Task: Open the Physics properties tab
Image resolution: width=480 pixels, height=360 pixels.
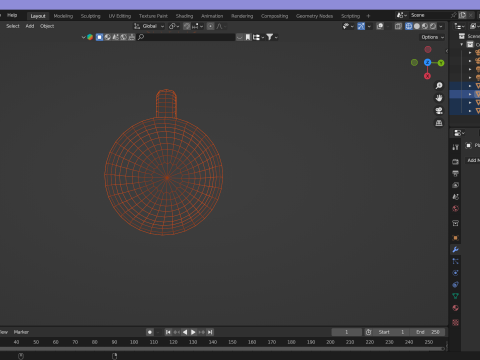Action: pyautogui.click(x=455, y=273)
